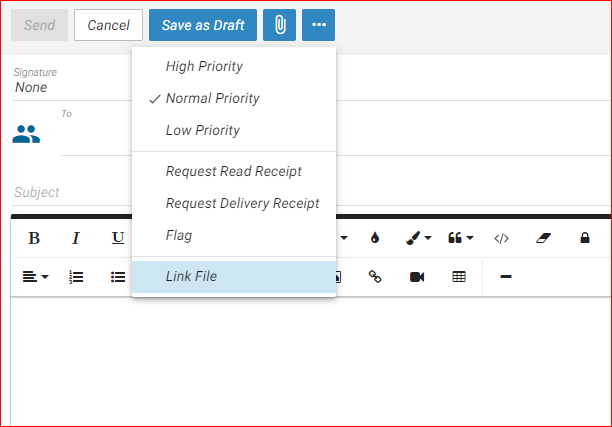The height and width of the screenshot is (427, 612).
Task: Insert a hyperlink with chain icon
Action: pyautogui.click(x=375, y=277)
